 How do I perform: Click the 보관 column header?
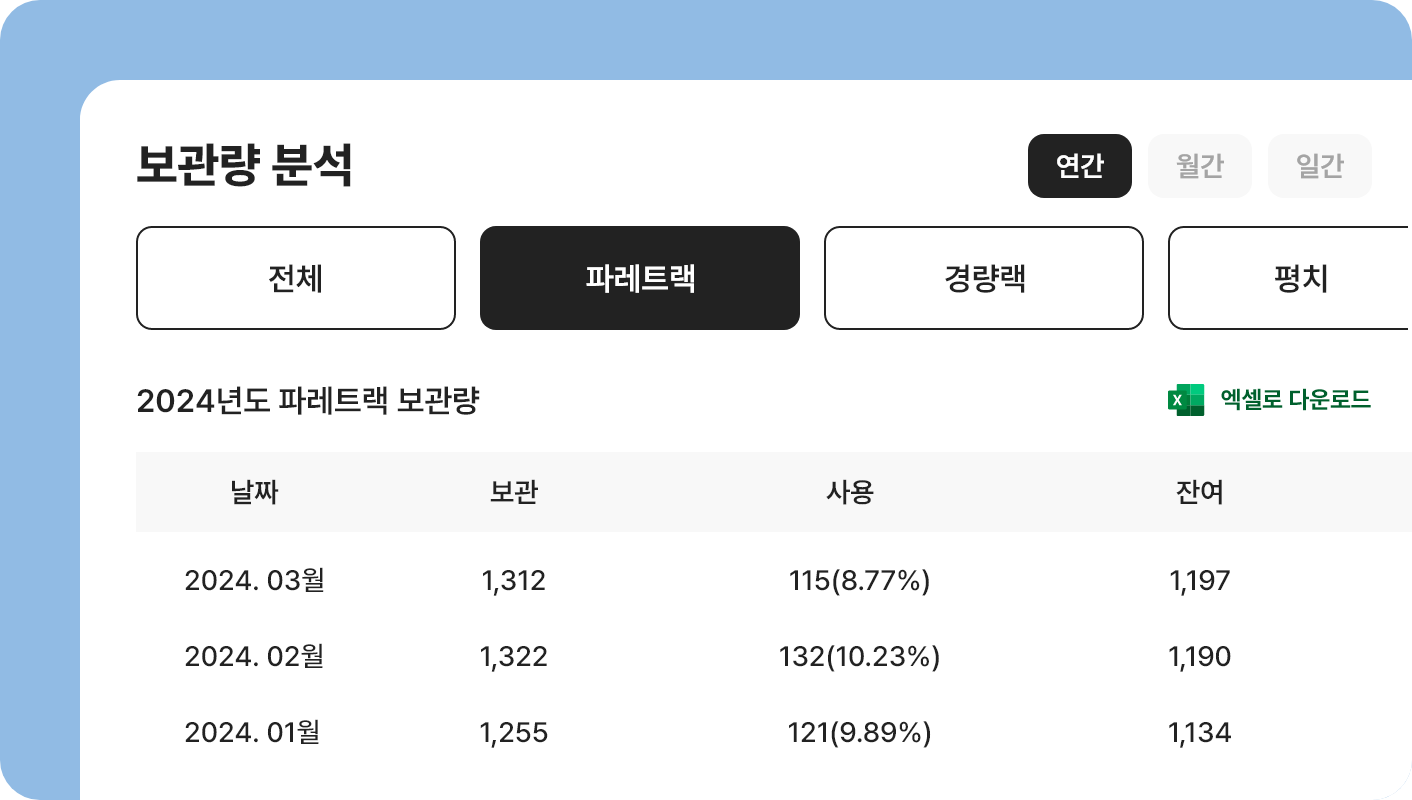(x=514, y=492)
